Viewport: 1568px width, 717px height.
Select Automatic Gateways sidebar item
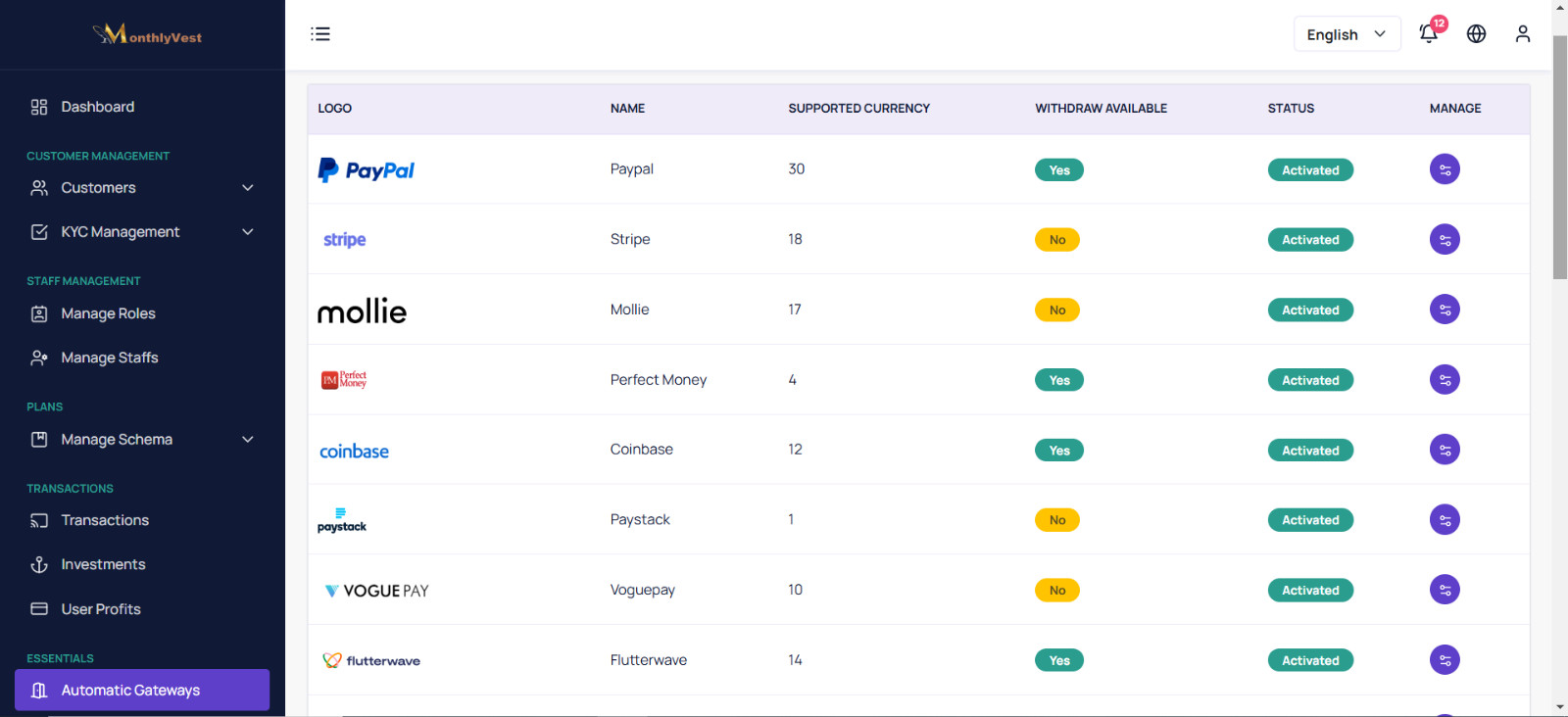[x=142, y=690]
